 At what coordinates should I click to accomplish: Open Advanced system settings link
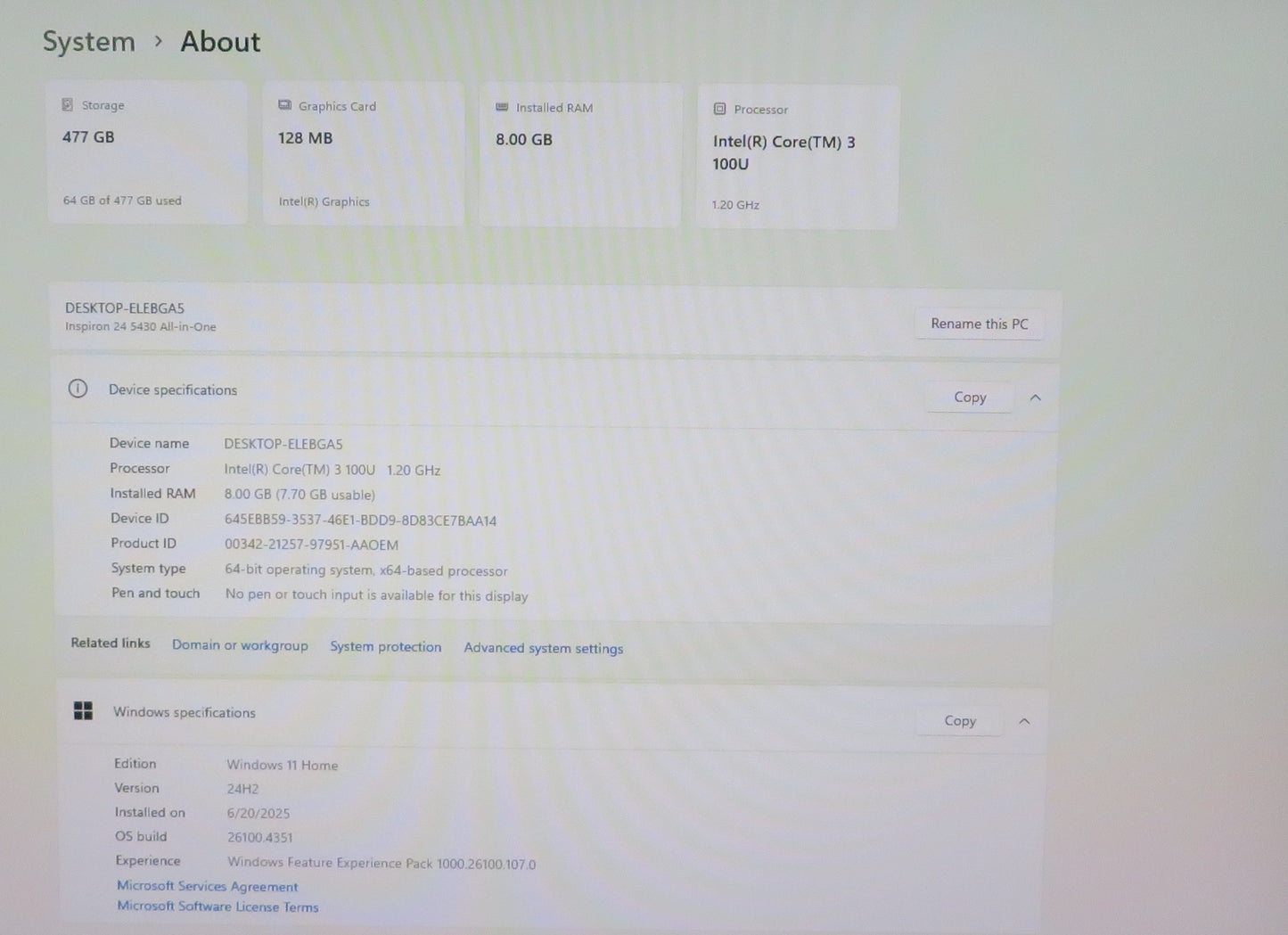pos(544,648)
